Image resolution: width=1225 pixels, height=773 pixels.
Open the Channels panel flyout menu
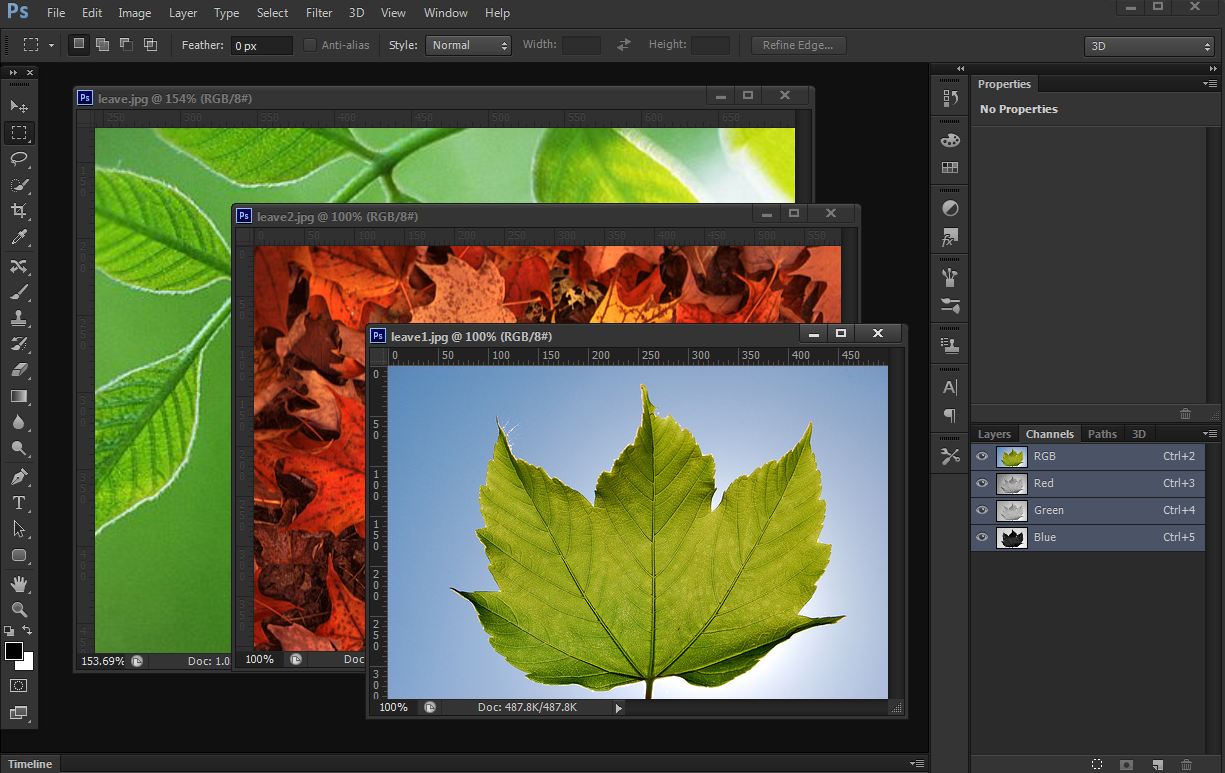tap(1210, 433)
